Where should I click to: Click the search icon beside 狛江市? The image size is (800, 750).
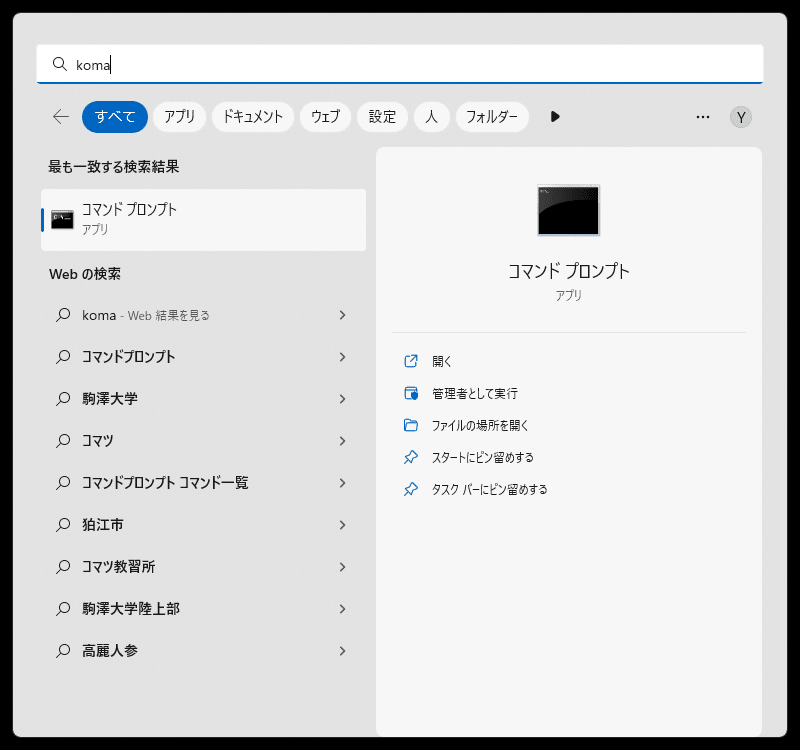(63, 524)
